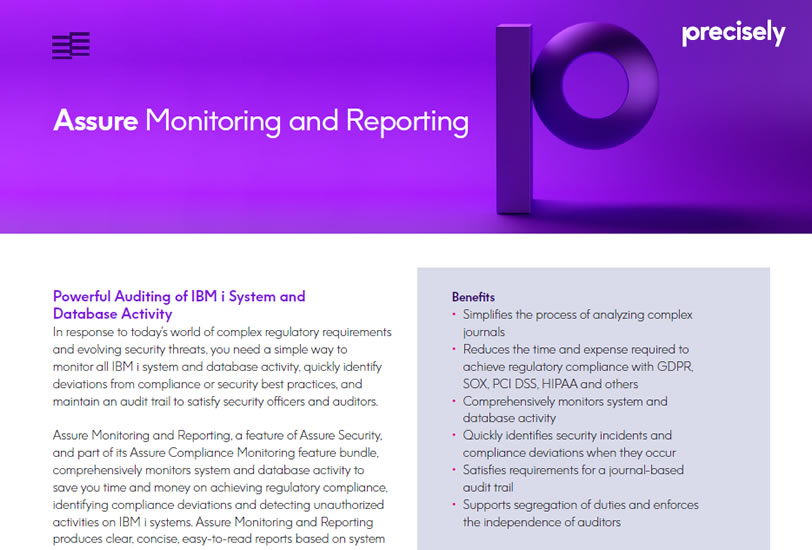Screen dimensions: 812x550
Task: Click the 'Assure Monitoring and Reporting' title
Action: click(x=261, y=121)
